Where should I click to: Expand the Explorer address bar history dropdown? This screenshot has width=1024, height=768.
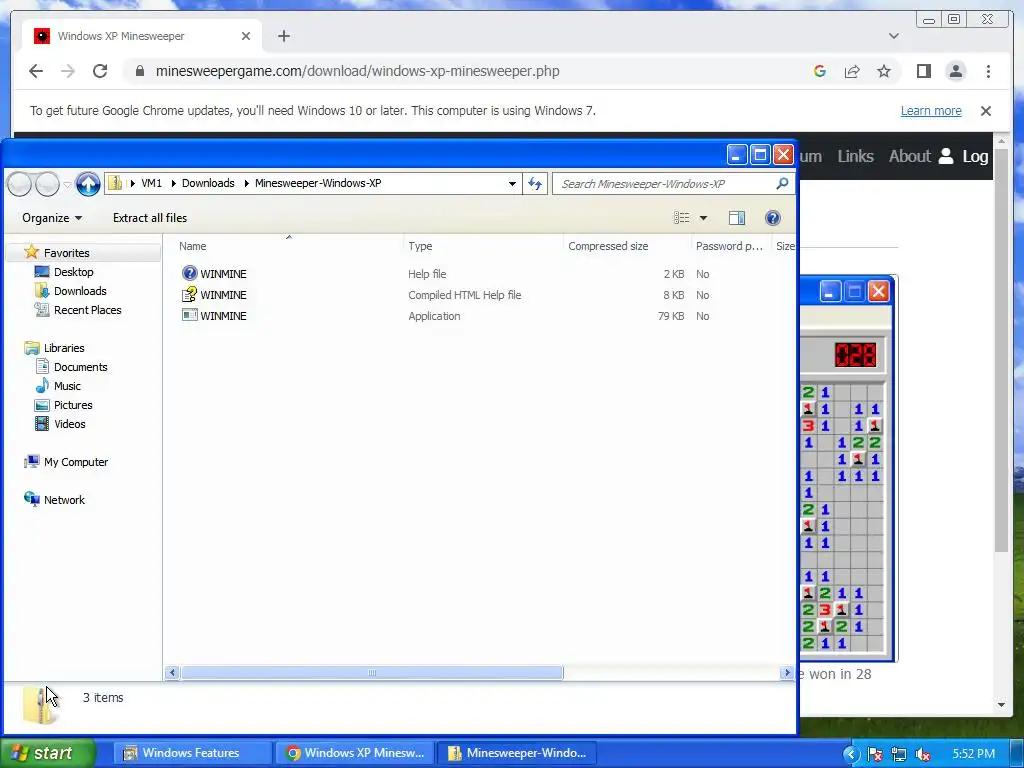tap(512, 184)
